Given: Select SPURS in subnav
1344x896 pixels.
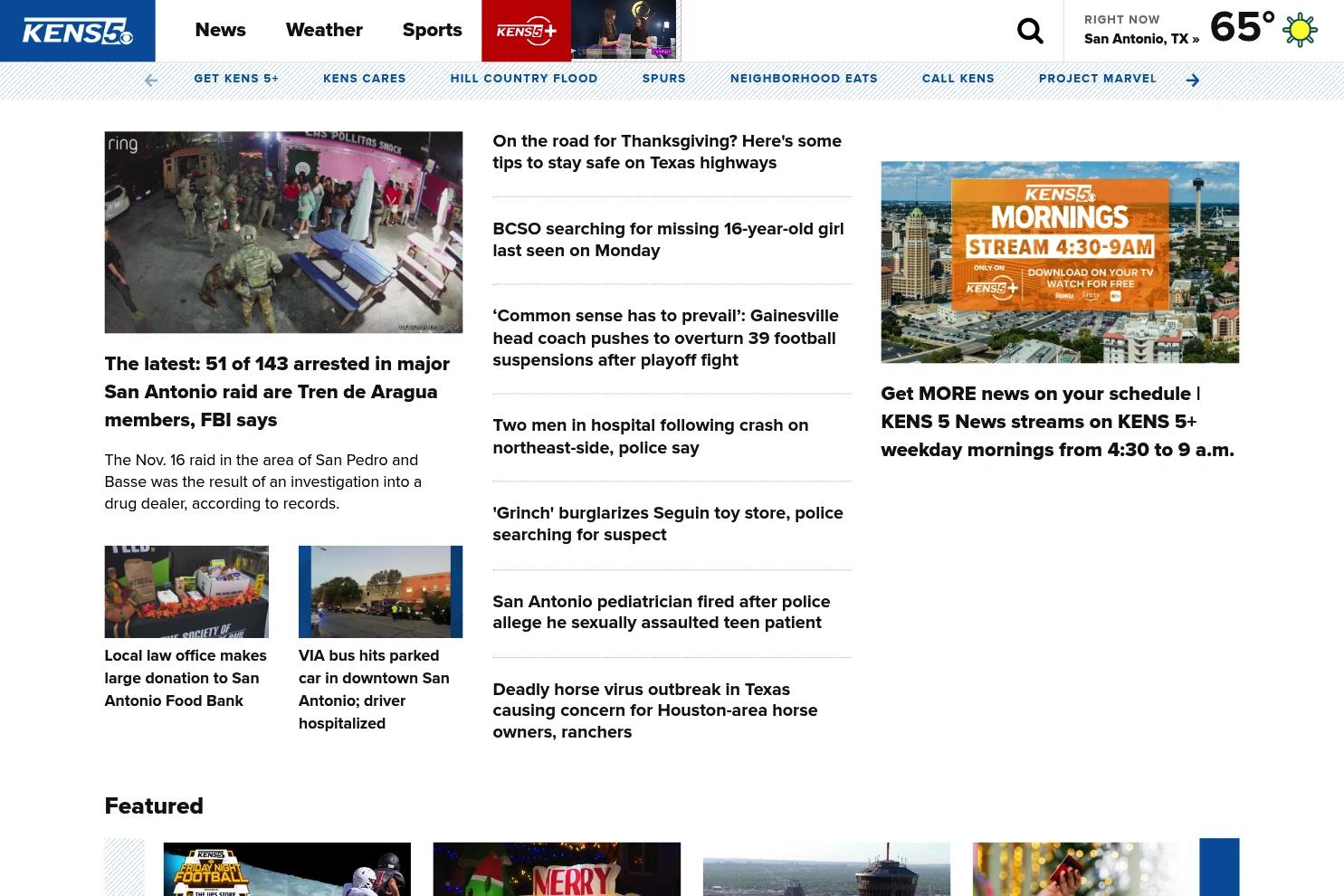Looking at the screenshot, I should [x=663, y=79].
